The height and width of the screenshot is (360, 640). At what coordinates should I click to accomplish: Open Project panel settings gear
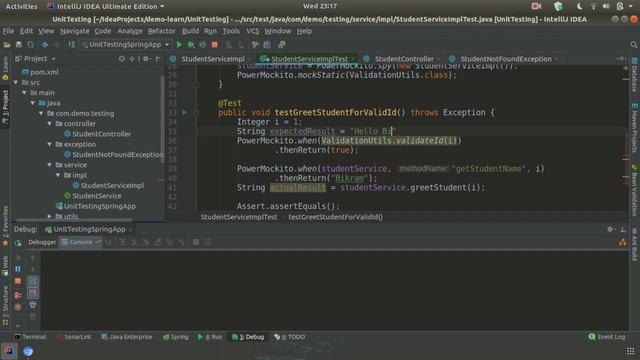point(146,59)
